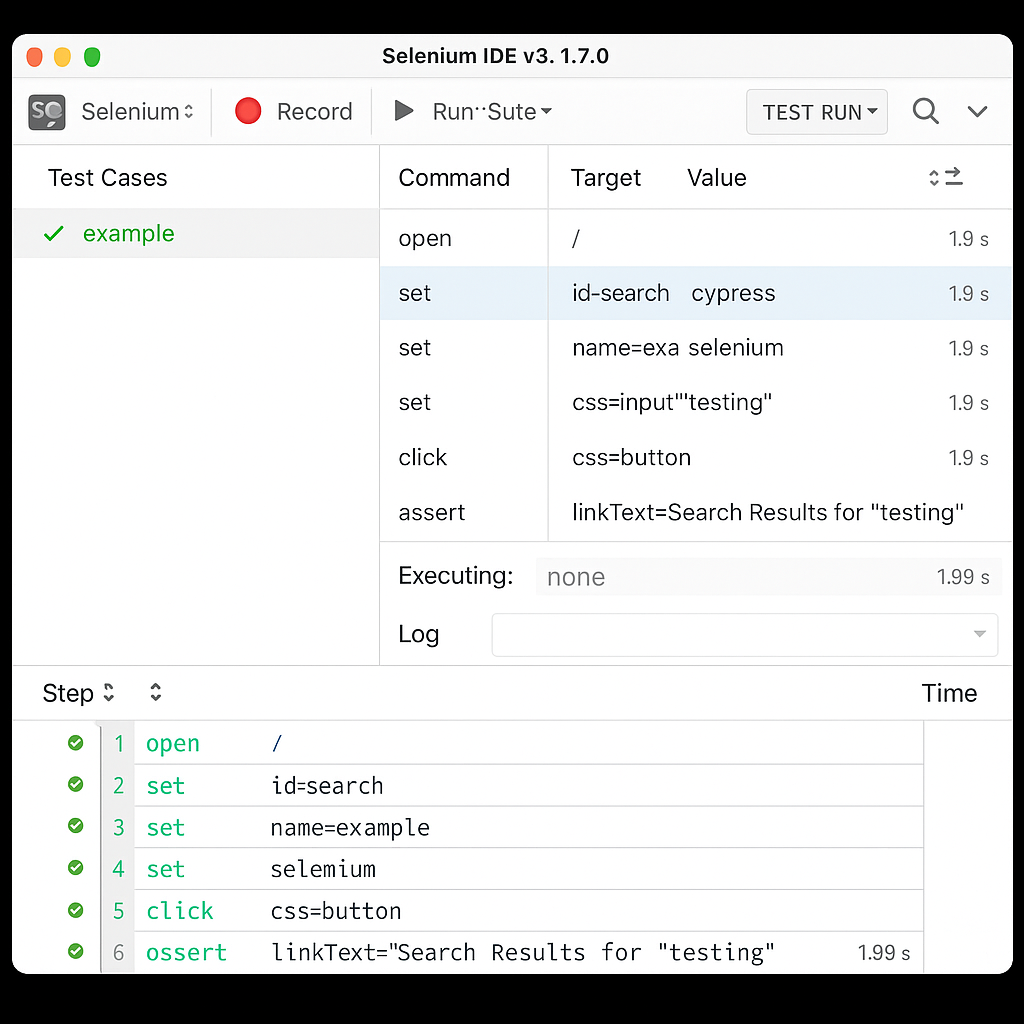This screenshot has height=1024, width=1024.
Task: Open the TEST RUN dropdown
Action: point(817,112)
